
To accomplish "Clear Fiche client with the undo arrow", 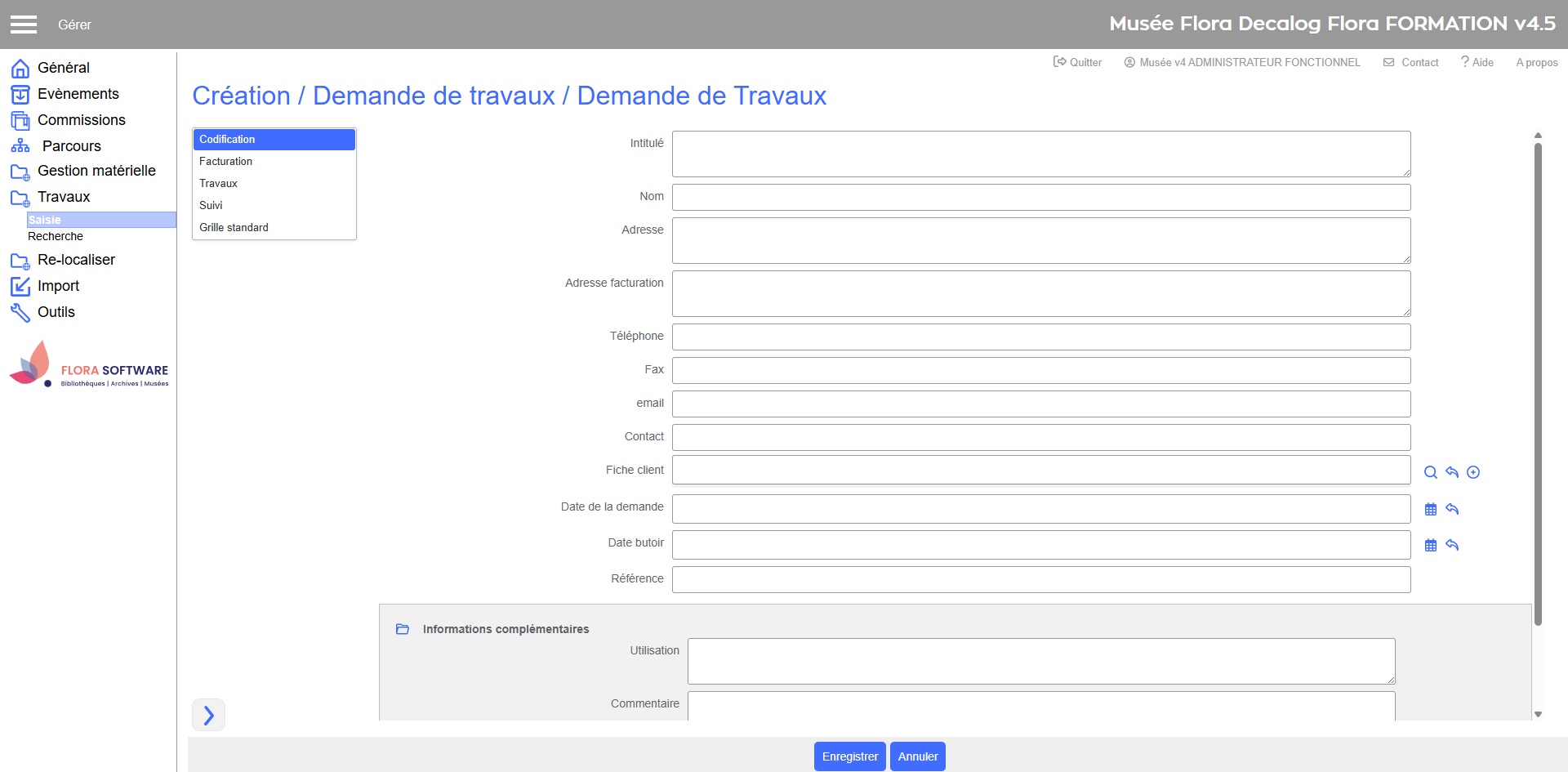I will [x=1452, y=472].
